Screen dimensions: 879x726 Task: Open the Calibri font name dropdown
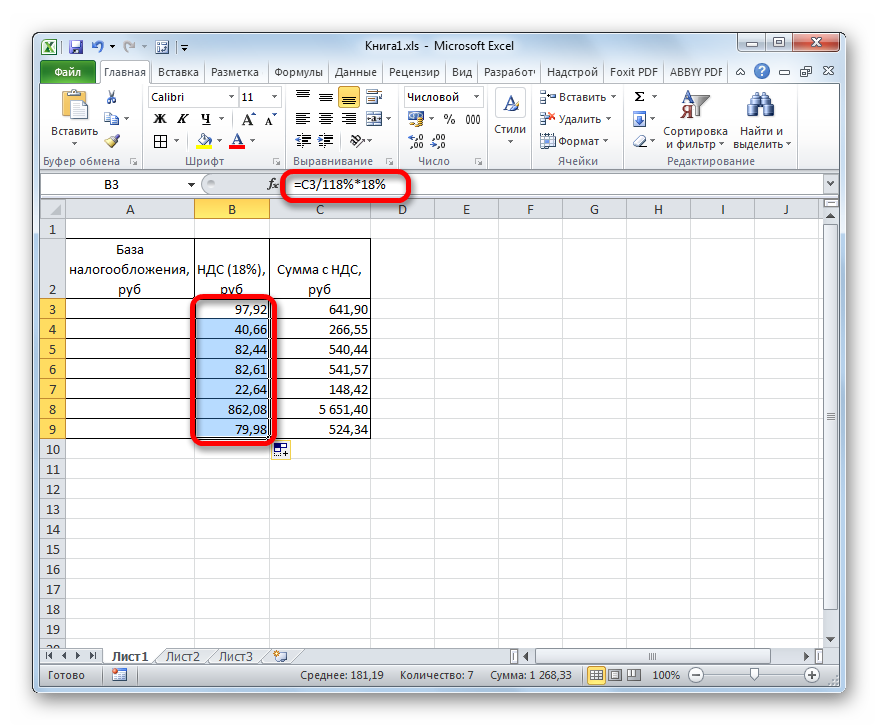coord(228,97)
